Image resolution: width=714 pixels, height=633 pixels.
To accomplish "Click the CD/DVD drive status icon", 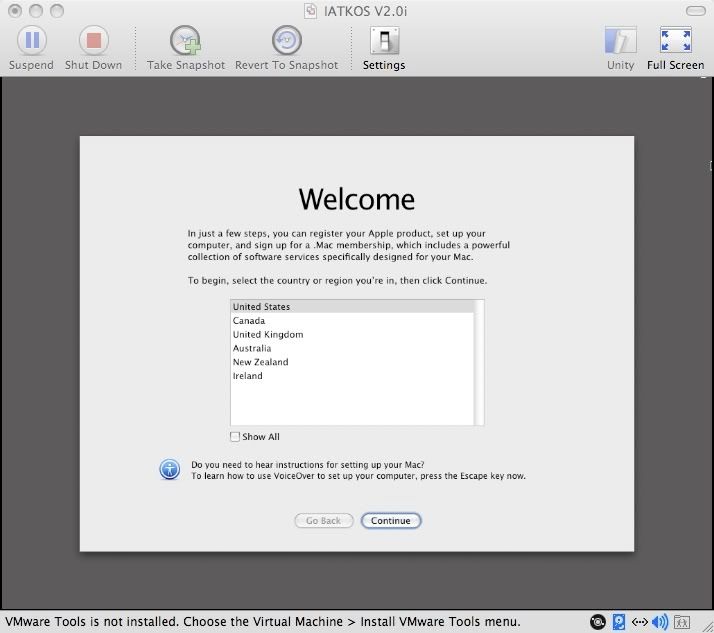I will (x=597, y=622).
